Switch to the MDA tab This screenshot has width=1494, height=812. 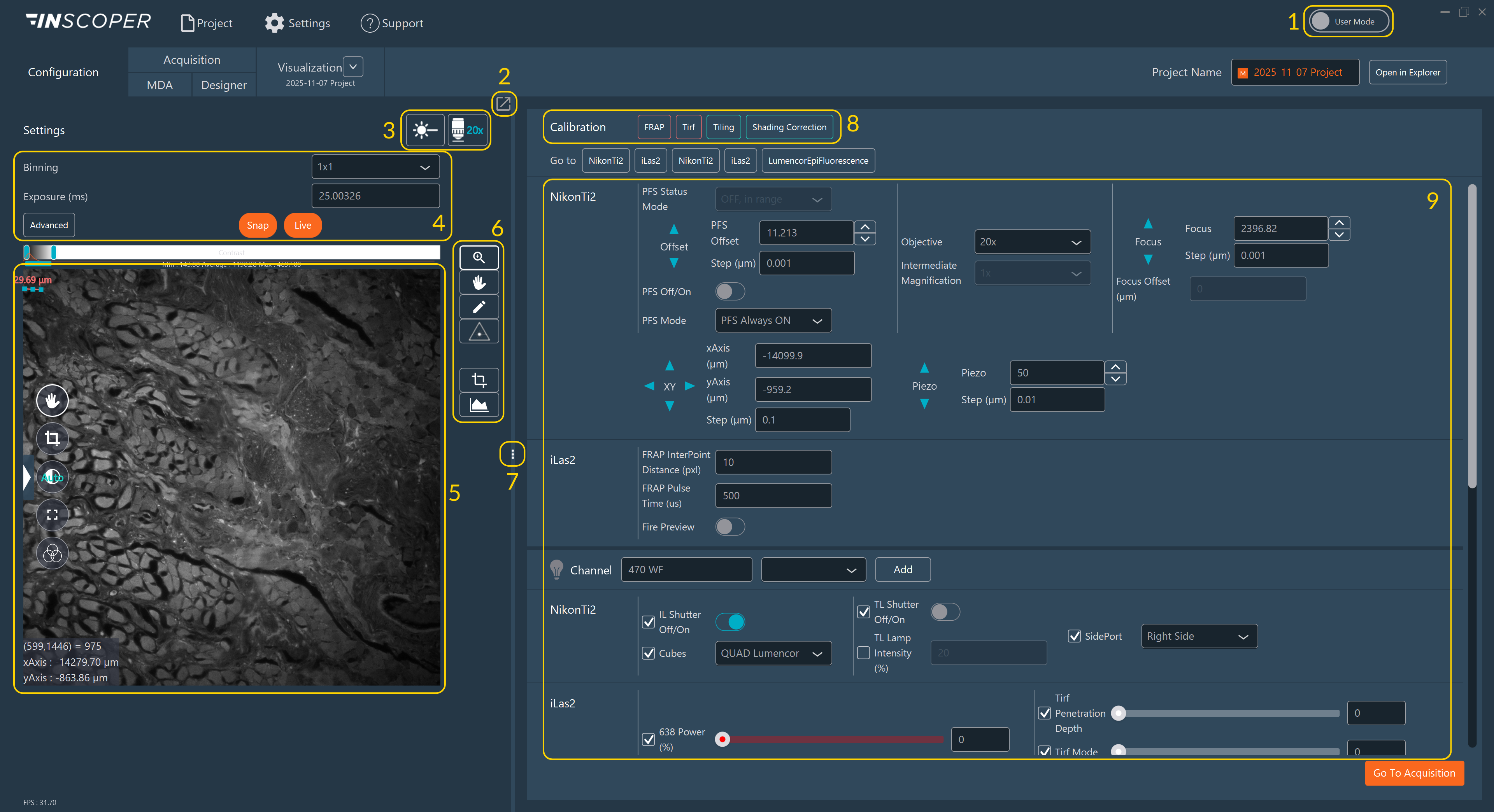click(160, 85)
